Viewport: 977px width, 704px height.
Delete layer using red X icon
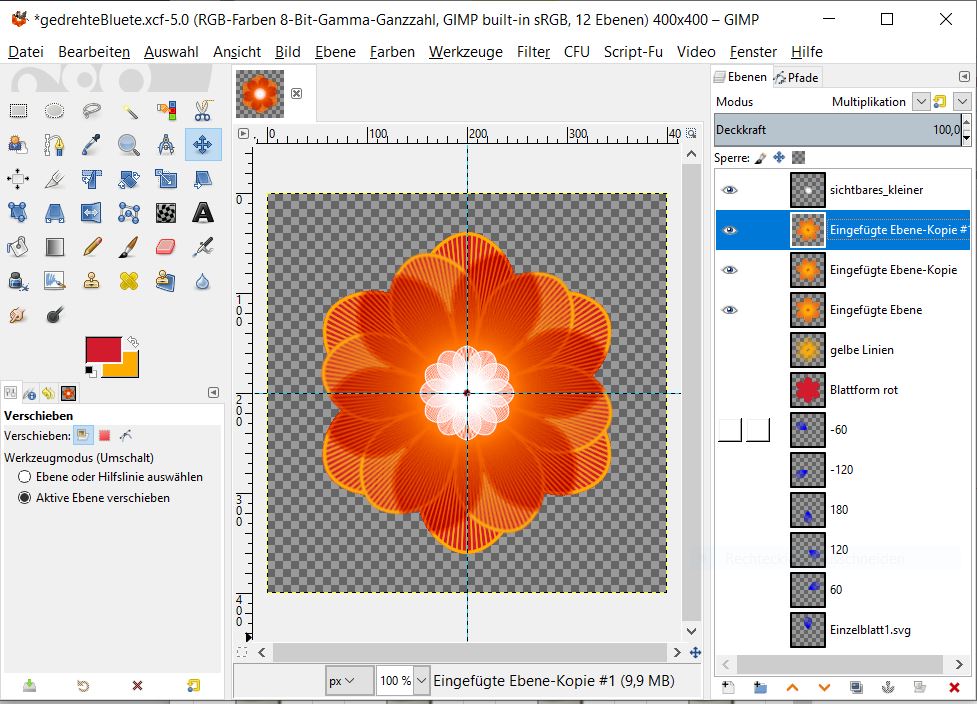[954, 687]
